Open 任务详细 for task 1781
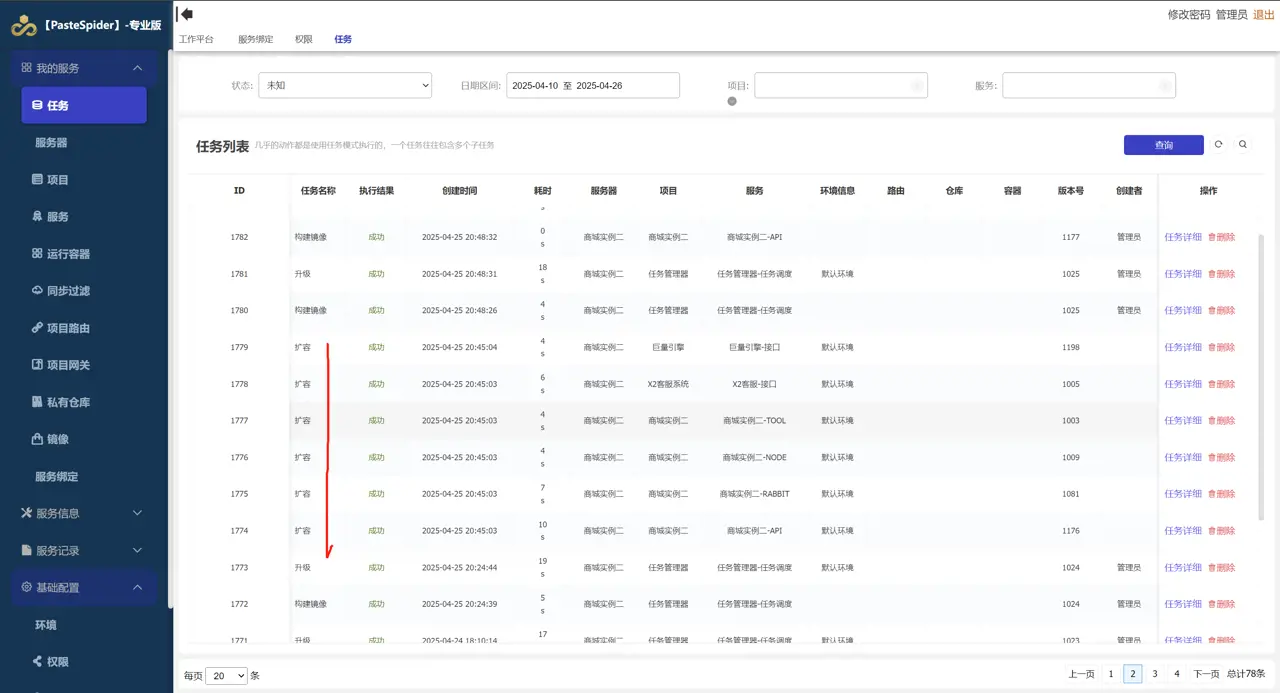 coord(1183,274)
